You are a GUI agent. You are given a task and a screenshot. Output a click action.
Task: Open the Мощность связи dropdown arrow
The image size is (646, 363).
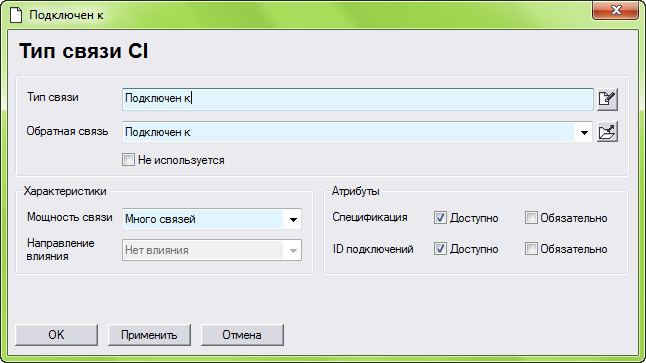(x=293, y=219)
